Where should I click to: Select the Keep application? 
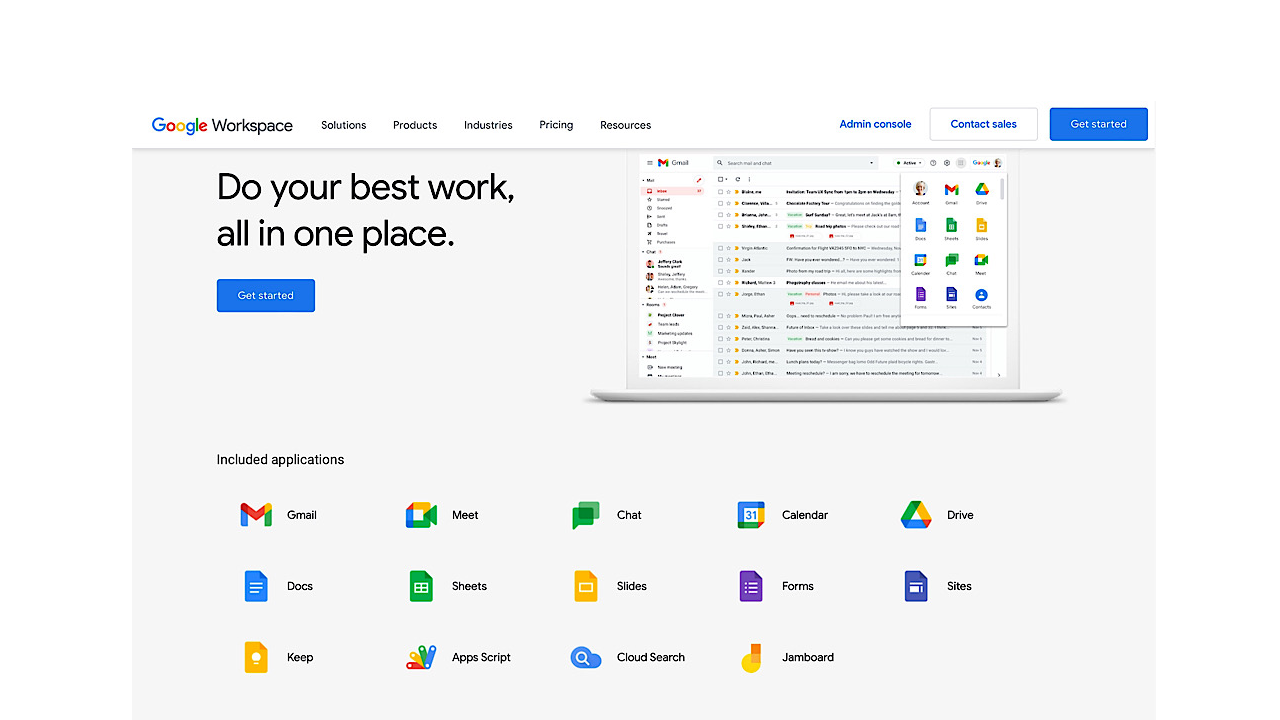pos(279,657)
